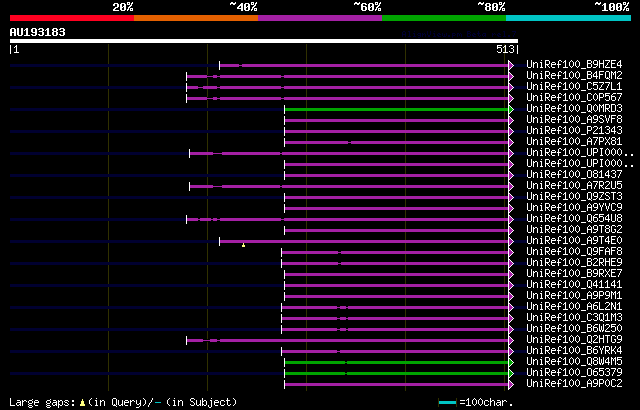Click the red 20% identity legend segment

[x=72, y=18]
